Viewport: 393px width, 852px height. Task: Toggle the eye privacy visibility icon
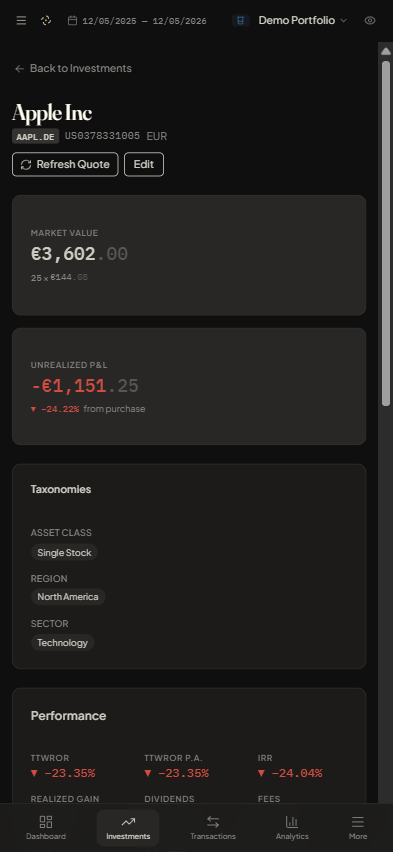point(370,21)
